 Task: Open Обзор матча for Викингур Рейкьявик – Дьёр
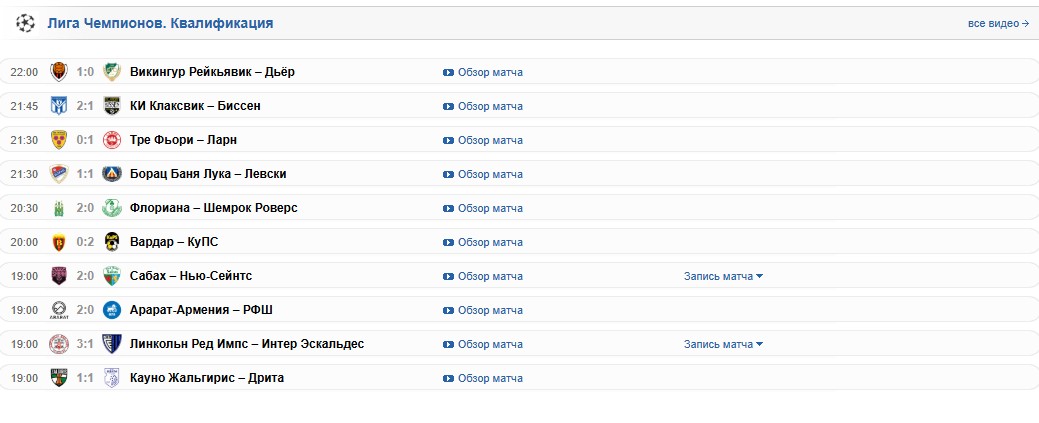490,72
